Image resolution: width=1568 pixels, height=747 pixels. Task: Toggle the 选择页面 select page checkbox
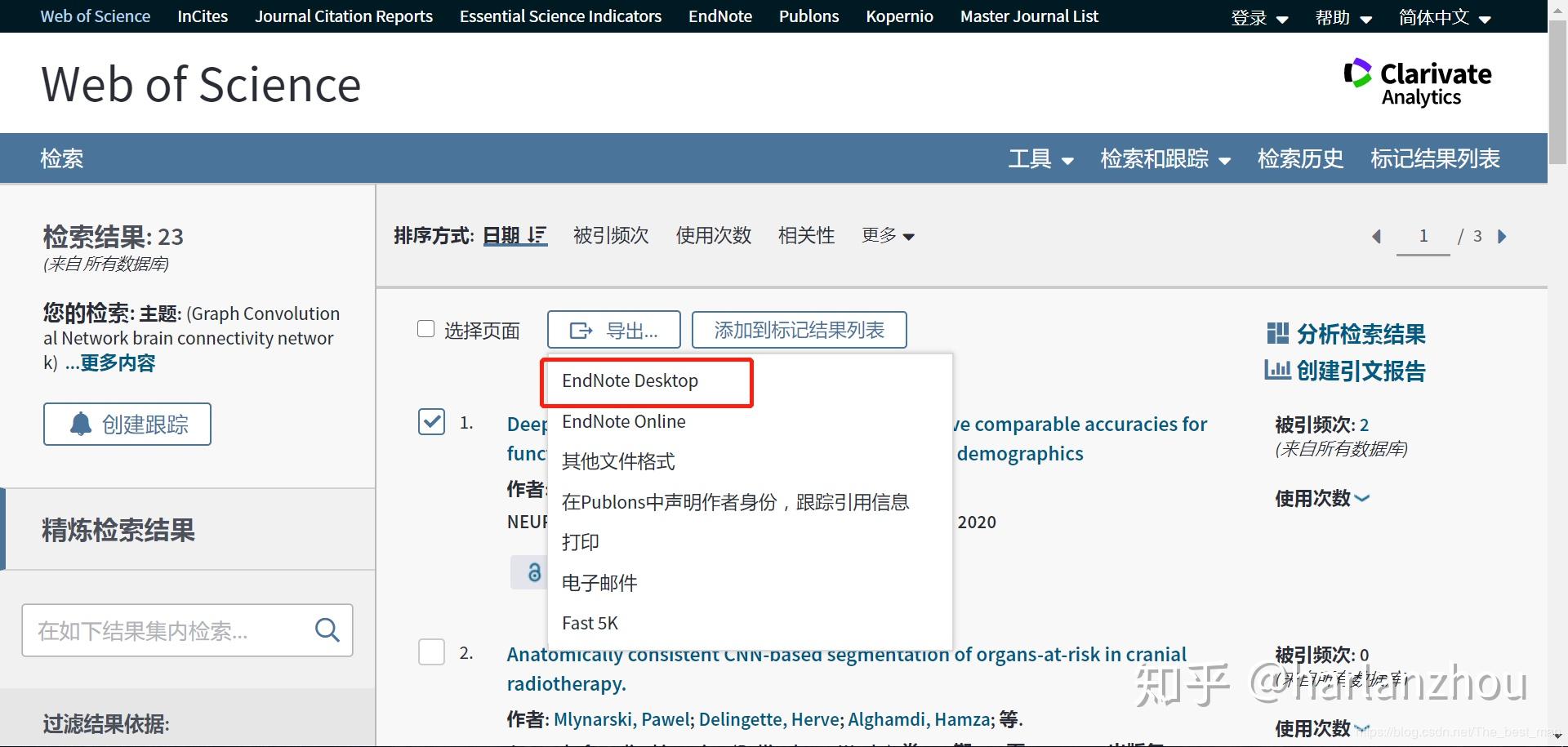pos(425,328)
